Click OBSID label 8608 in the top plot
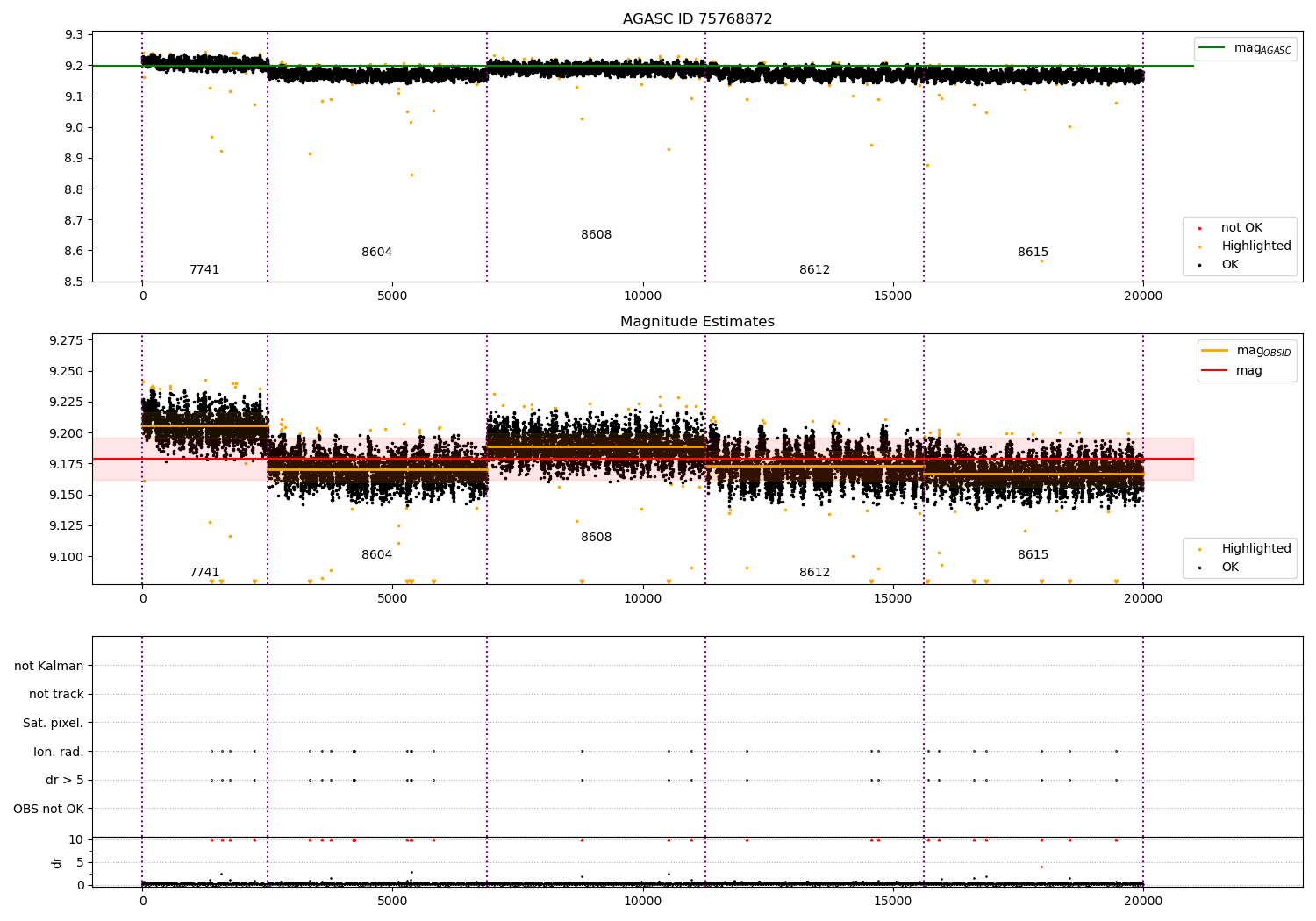Viewport: 1316px width, 921px height. pyautogui.click(x=597, y=235)
